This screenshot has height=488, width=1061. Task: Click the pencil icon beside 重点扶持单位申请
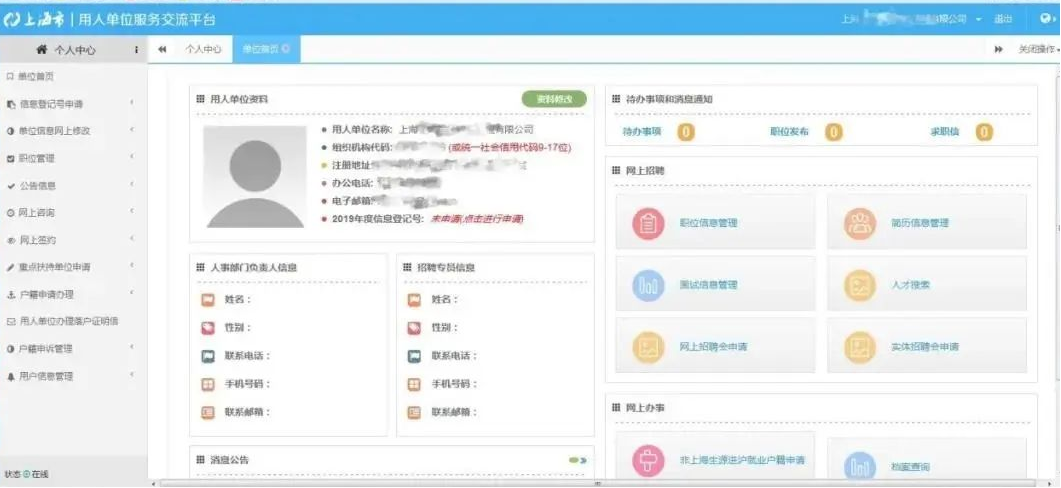point(10,267)
